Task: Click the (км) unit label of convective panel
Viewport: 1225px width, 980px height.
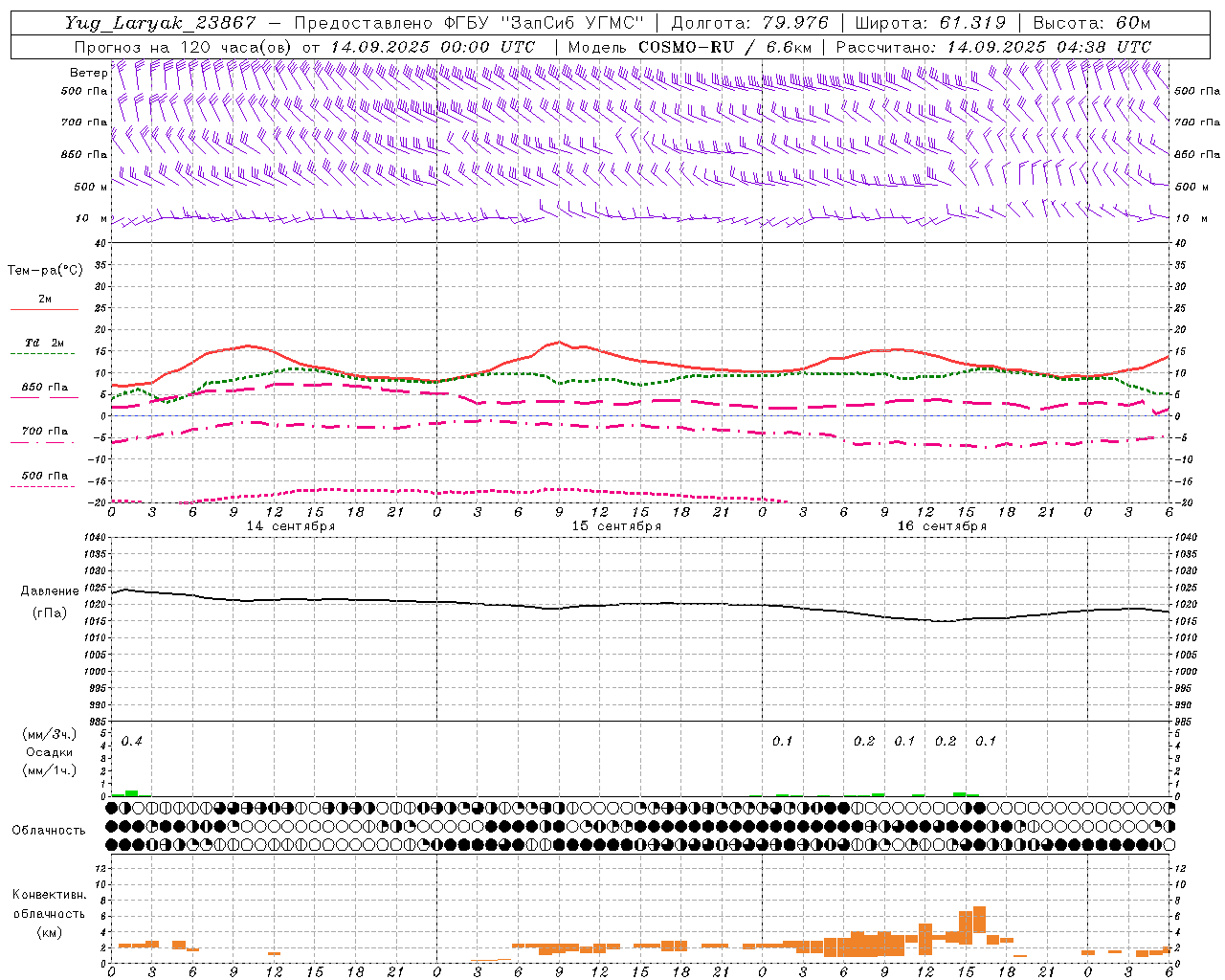Action: (50, 931)
